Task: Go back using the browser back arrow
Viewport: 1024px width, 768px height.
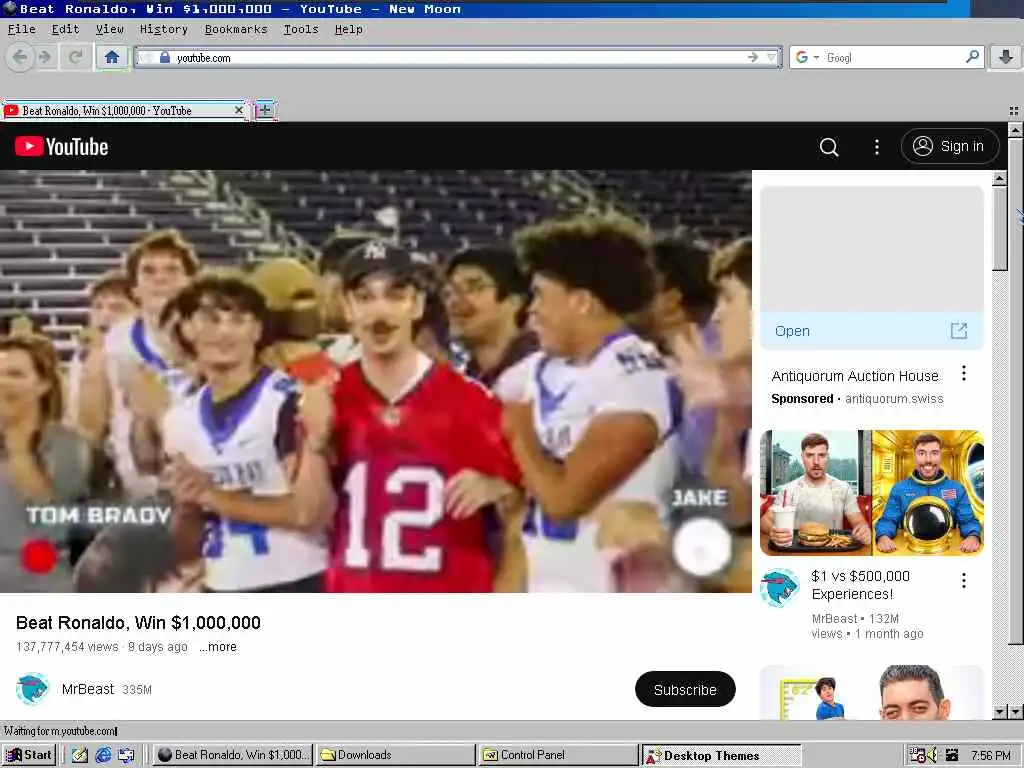Action: pos(20,57)
